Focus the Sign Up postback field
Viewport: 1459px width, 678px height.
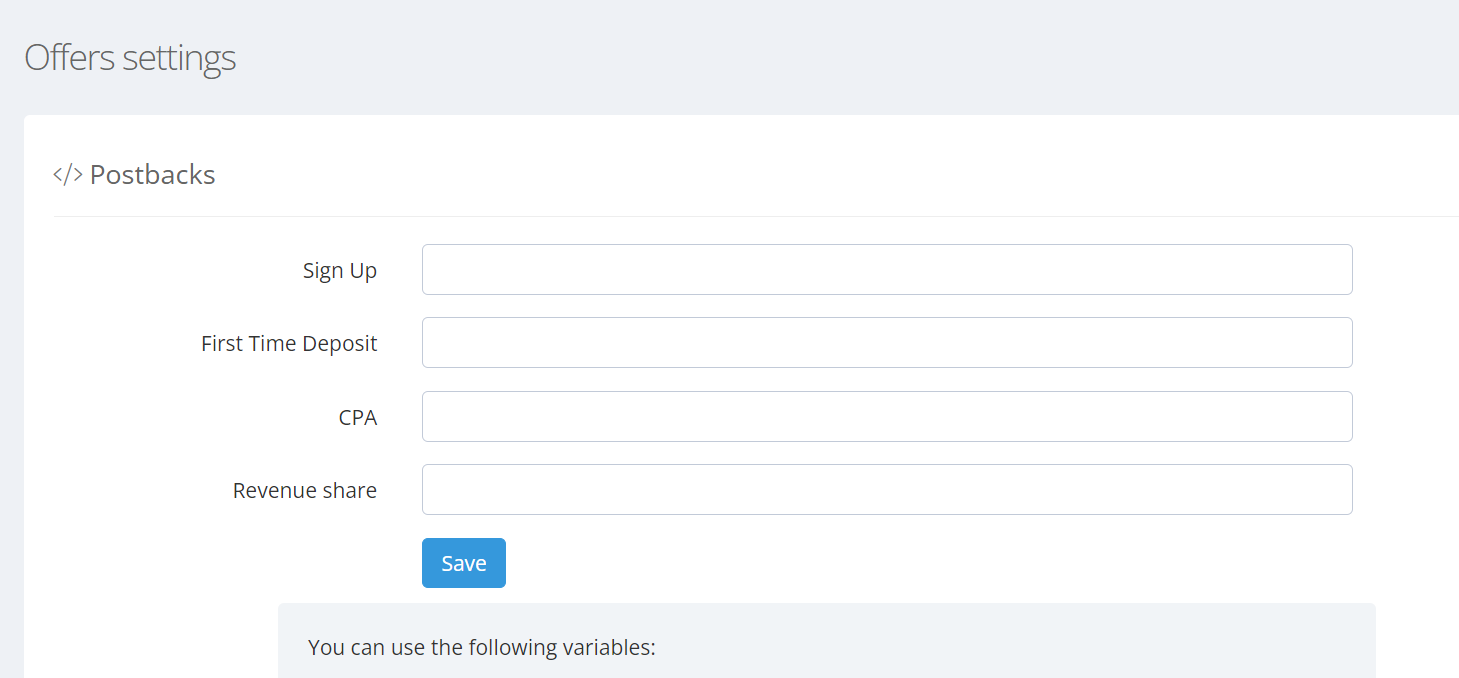click(x=887, y=270)
